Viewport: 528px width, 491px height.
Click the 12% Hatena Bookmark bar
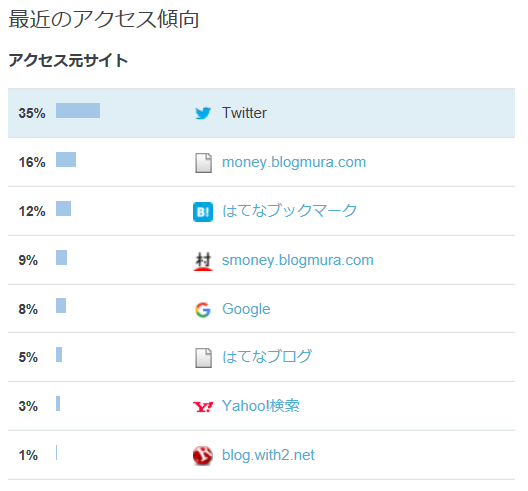point(63,209)
